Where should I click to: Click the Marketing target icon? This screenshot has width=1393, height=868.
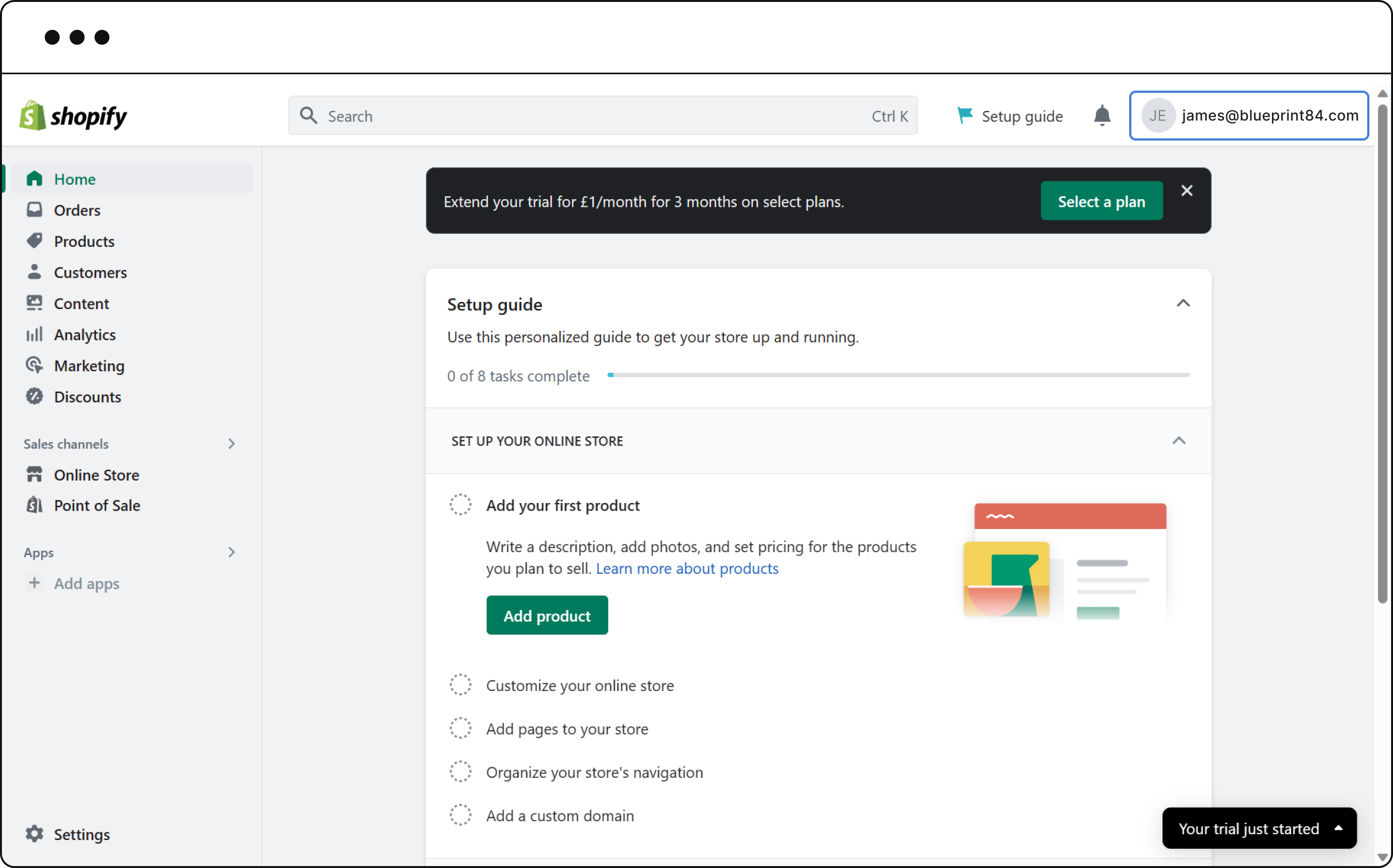pyautogui.click(x=34, y=365)
